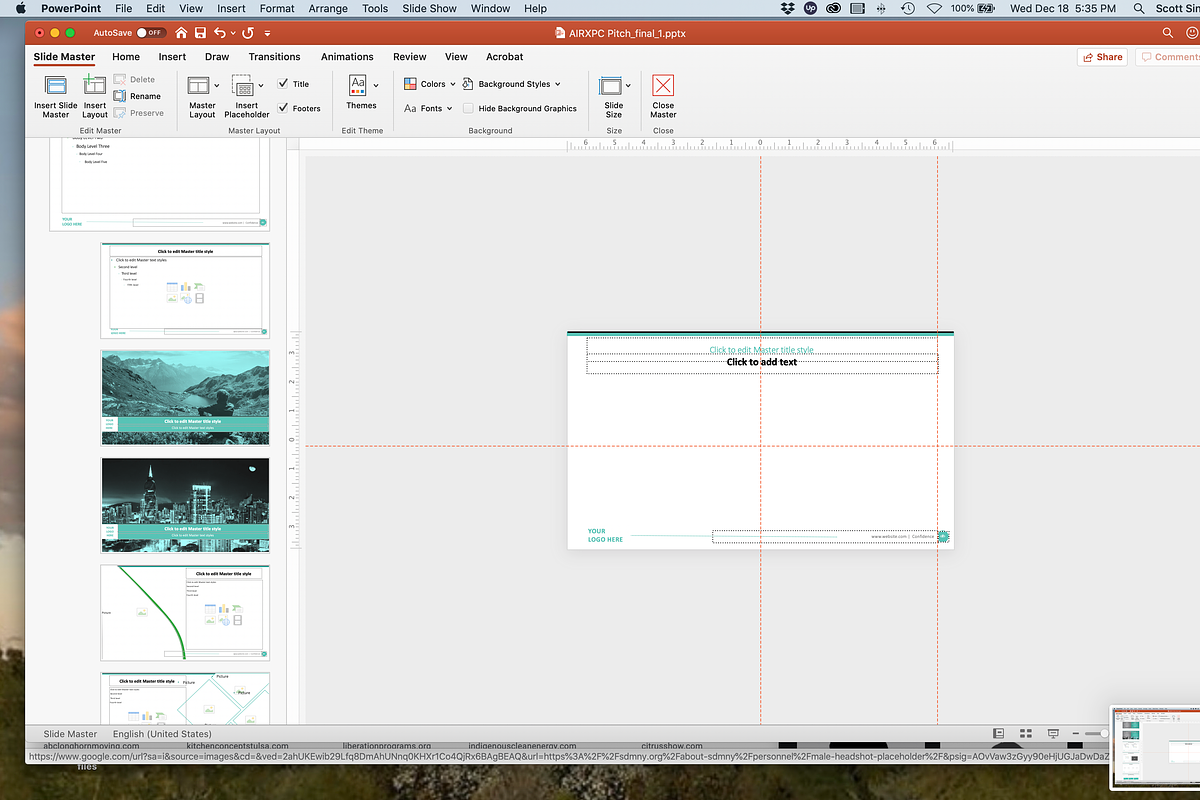This screenshot has height=800, width=1200.
Task: Click the Creative Cloud menu bar icon
Action: 832,8
